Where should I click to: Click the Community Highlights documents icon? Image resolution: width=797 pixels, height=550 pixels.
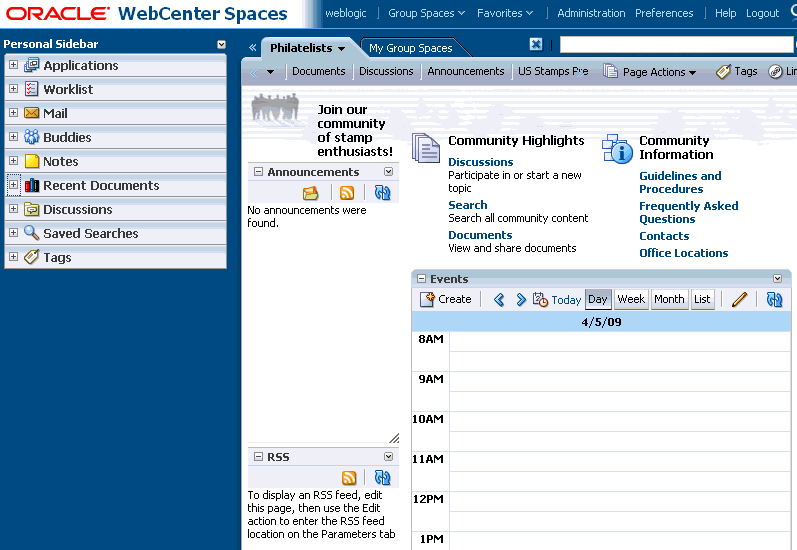click(x=426, y=148)
